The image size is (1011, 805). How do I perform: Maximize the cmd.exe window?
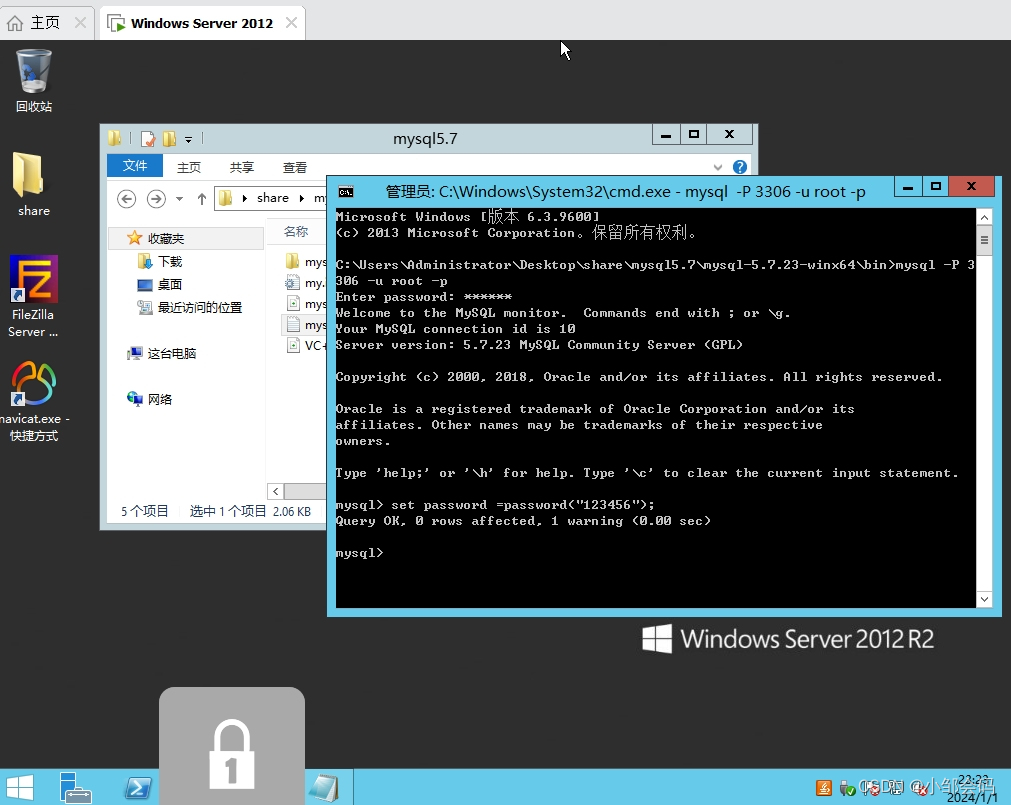(936, 187)
